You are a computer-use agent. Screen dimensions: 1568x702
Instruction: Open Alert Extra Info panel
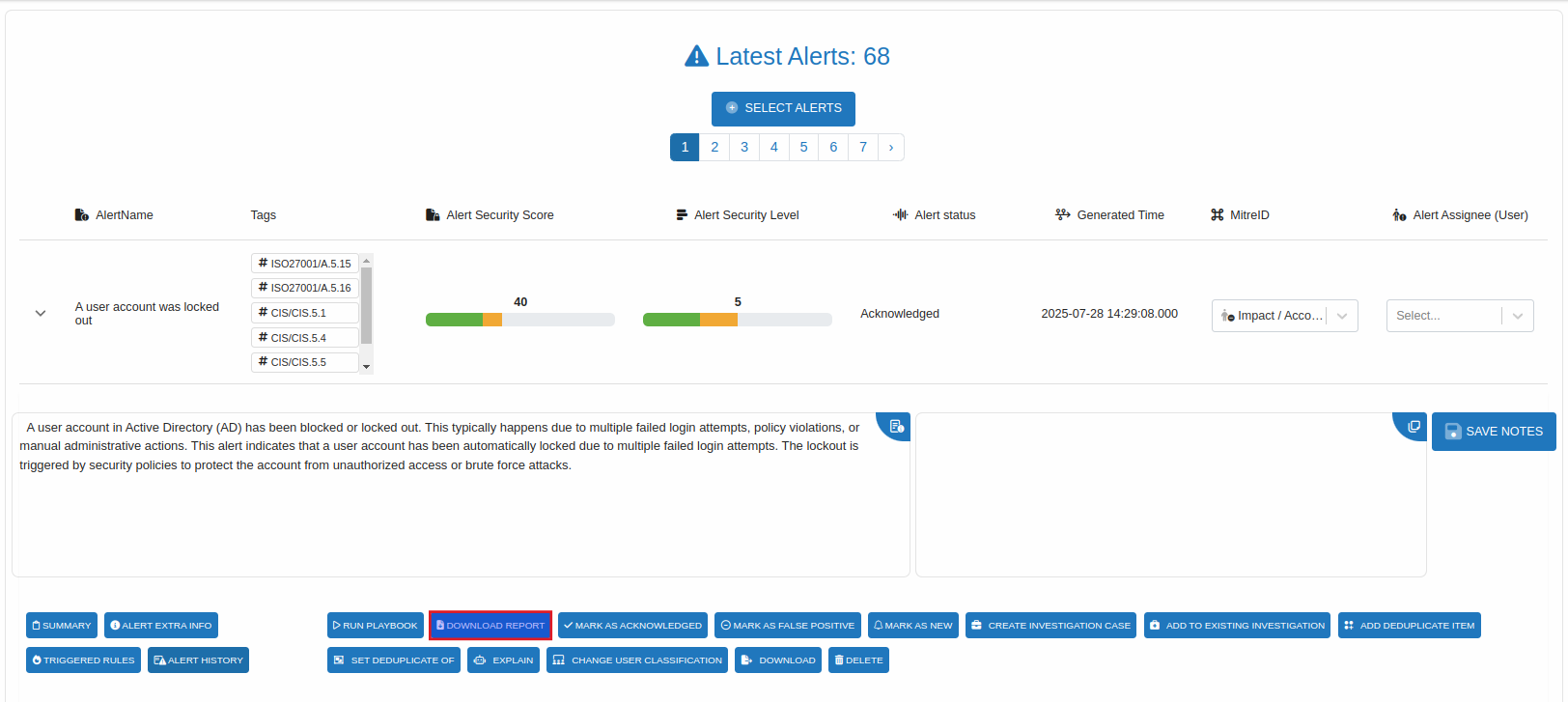160,626
